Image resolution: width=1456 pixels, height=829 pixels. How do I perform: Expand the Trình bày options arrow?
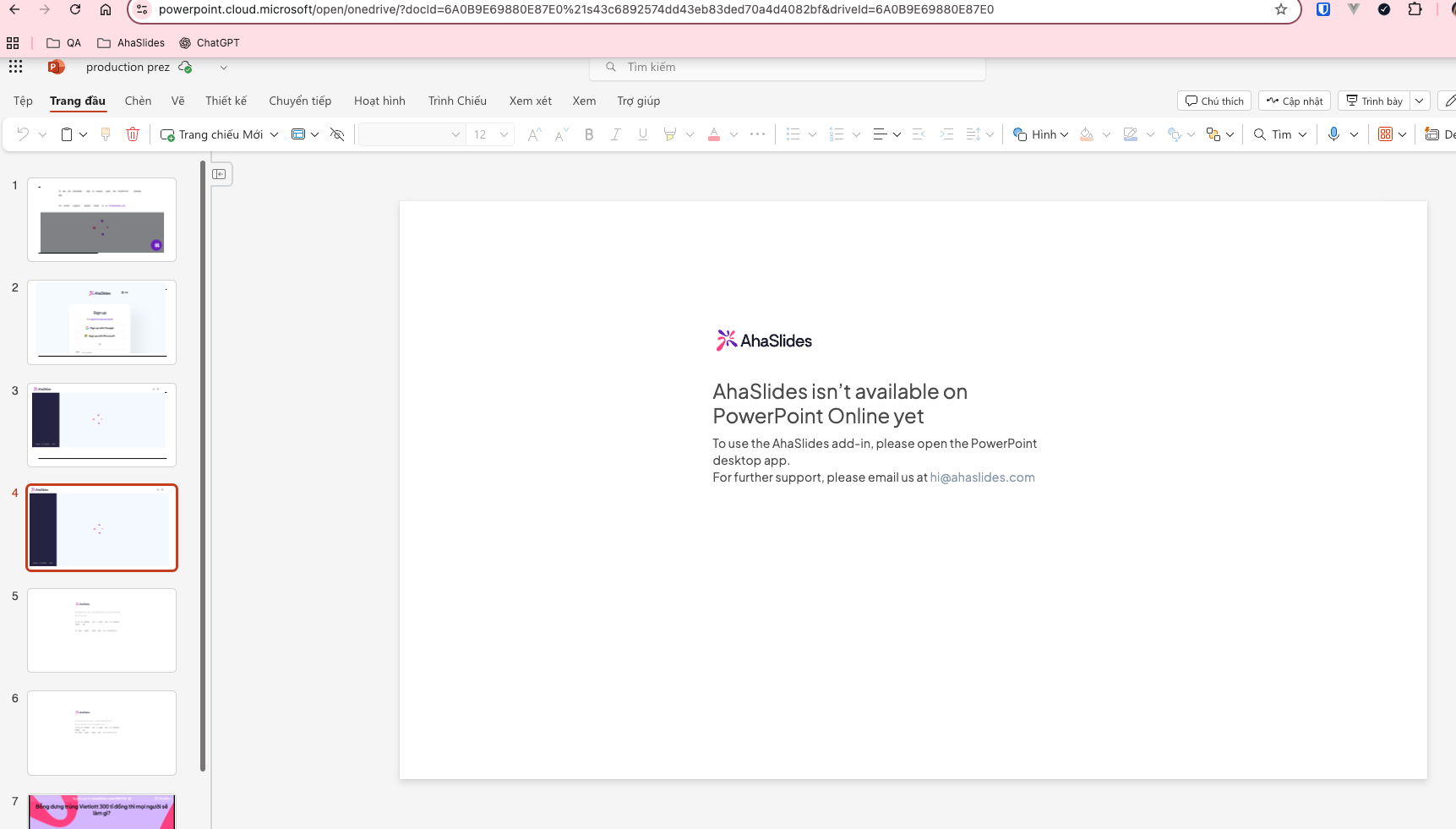click(1420, 101)
